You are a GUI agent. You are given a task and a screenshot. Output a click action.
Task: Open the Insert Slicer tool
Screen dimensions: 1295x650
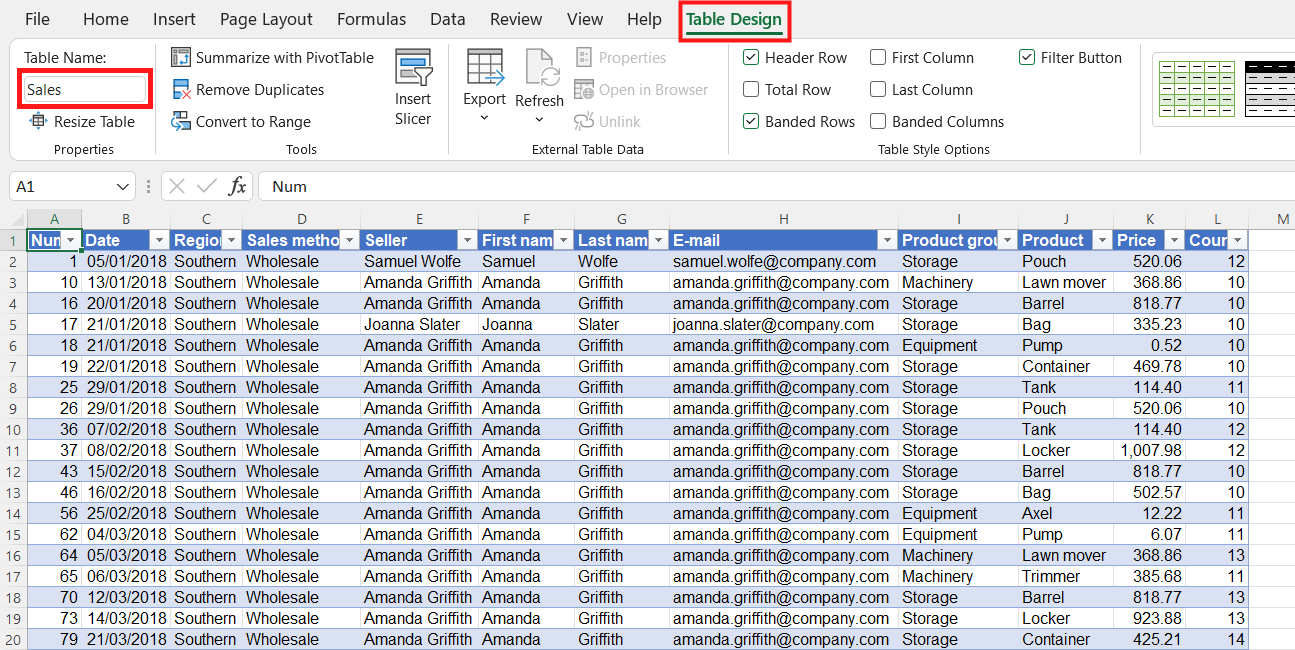[413, 88]
